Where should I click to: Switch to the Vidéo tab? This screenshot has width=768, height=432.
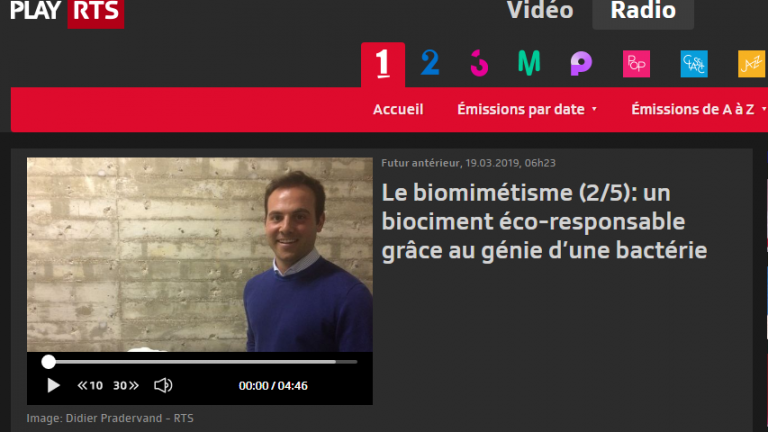pos(540,11)
